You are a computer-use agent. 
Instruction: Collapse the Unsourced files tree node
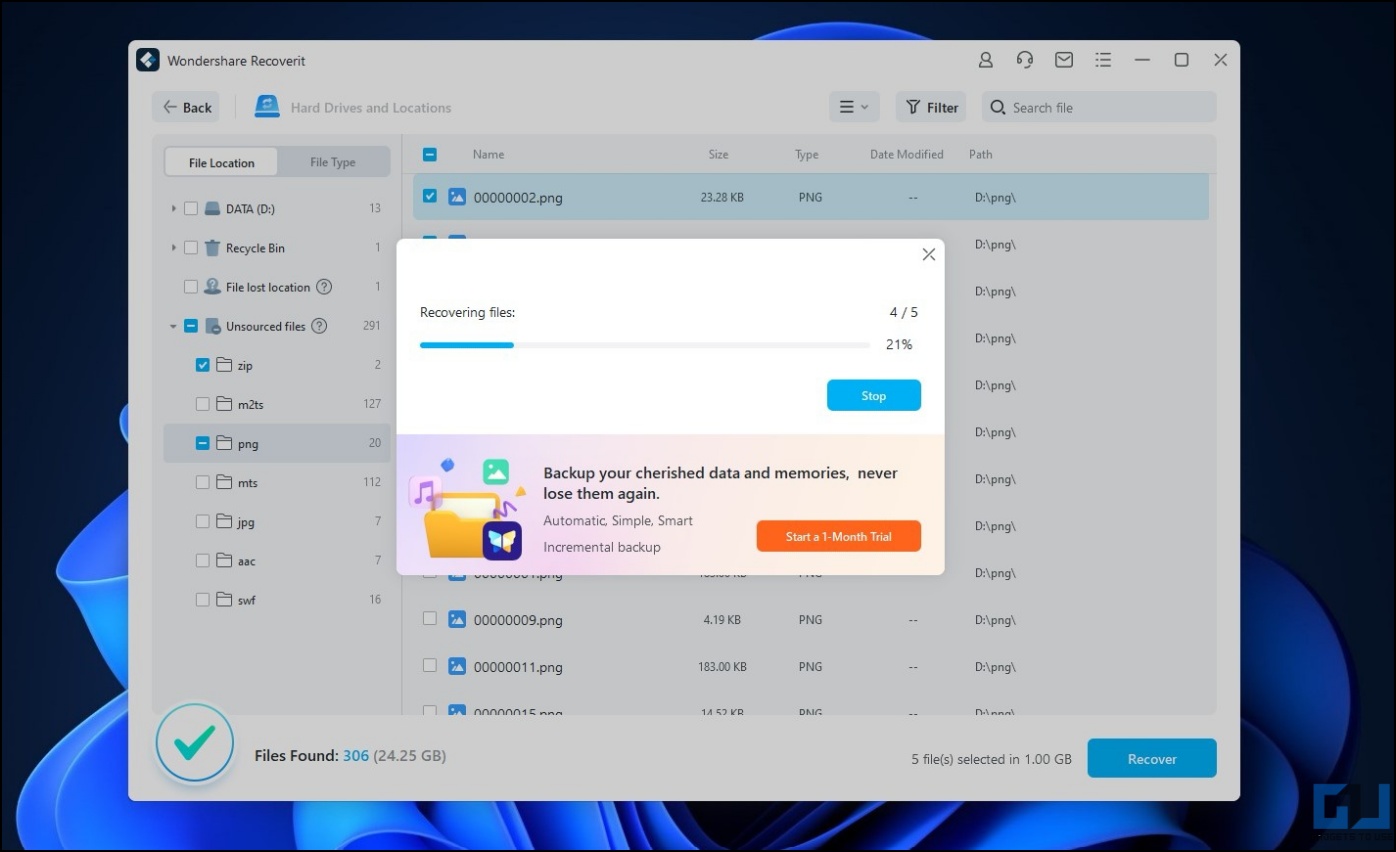[173, 326]
